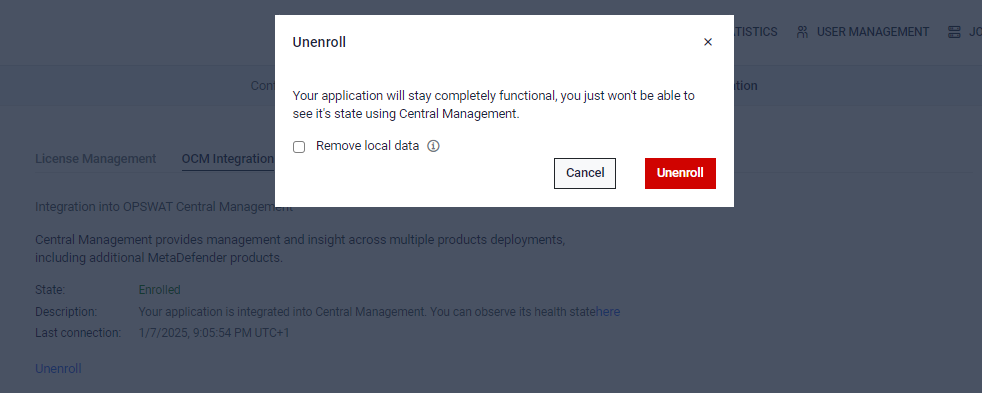The width and height of the screenshot is (982, 393).
Task: Cancel the unenroll dialog
Action: [585, 173]
